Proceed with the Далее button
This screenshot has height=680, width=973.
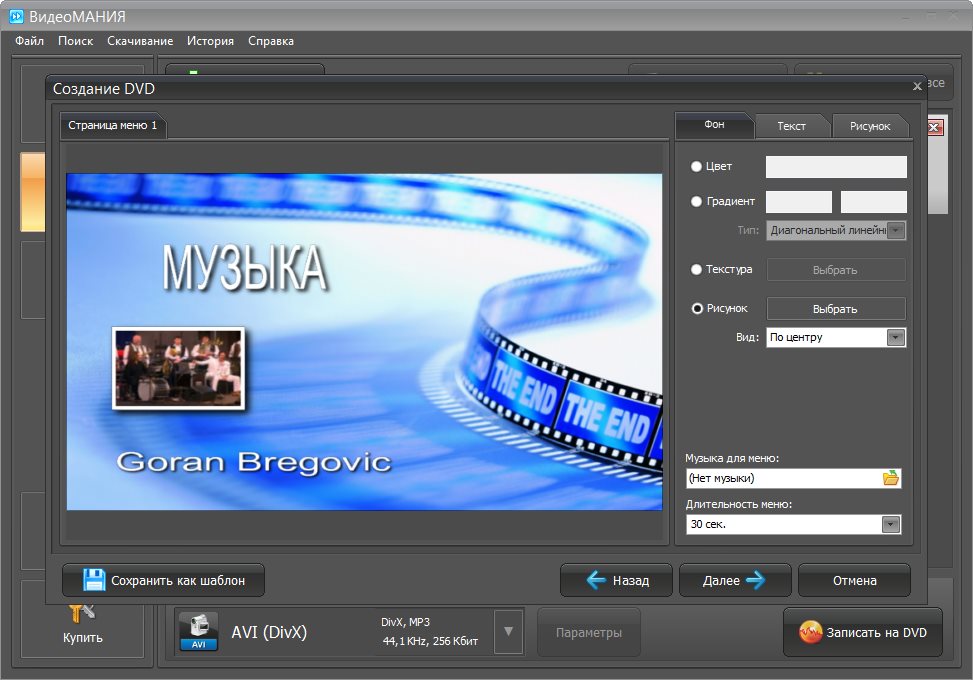coord(735,580)
